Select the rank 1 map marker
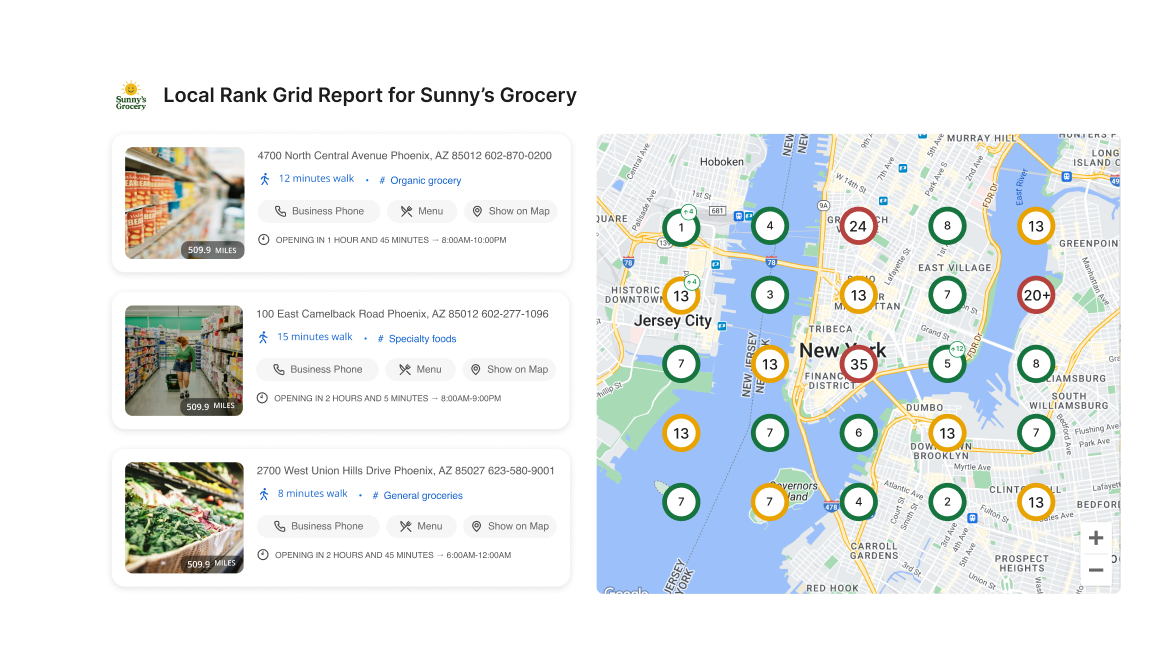1166x664 pixels. (680, 228)
